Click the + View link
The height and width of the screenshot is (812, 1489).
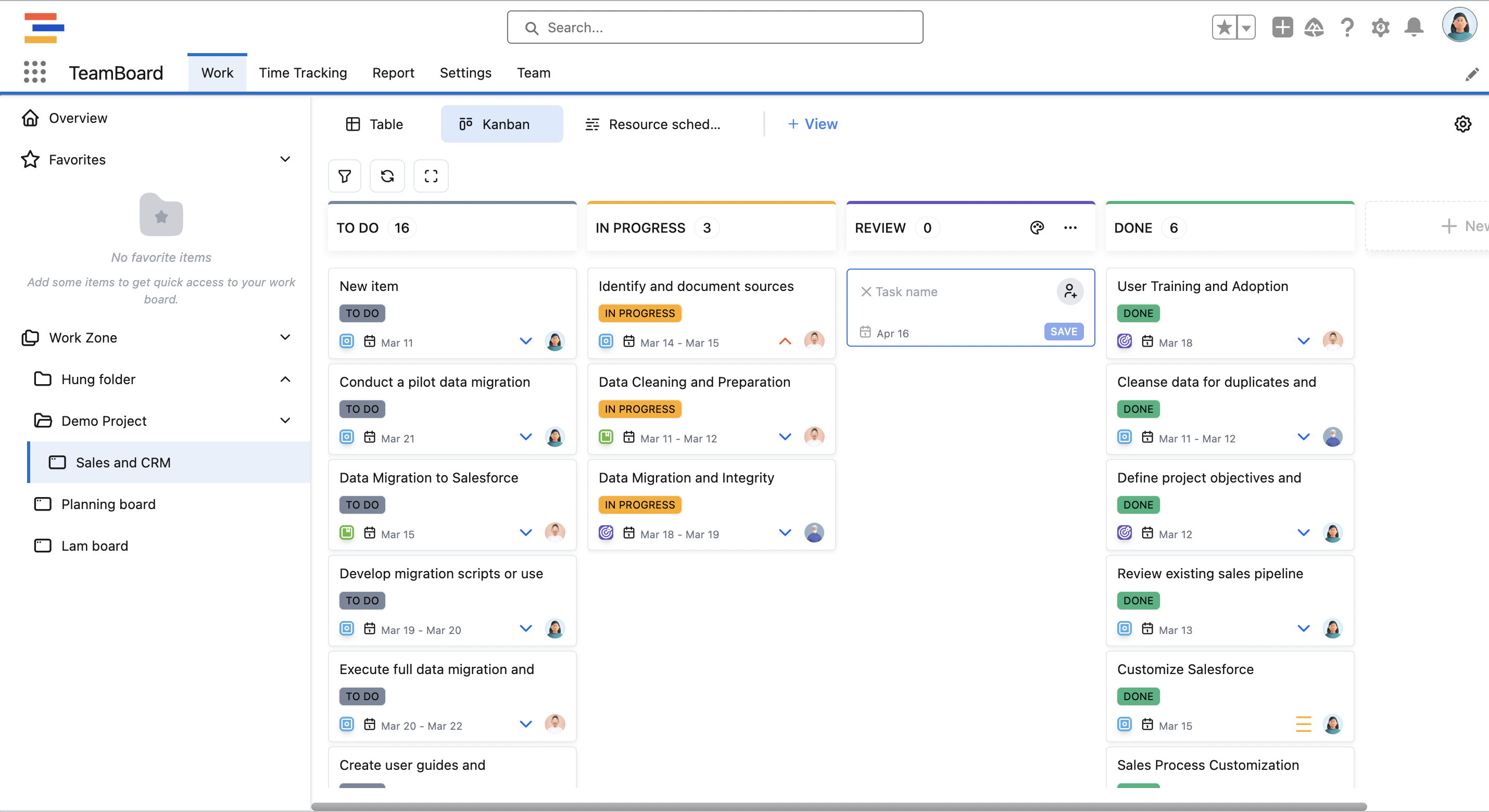tap(812, 124)
